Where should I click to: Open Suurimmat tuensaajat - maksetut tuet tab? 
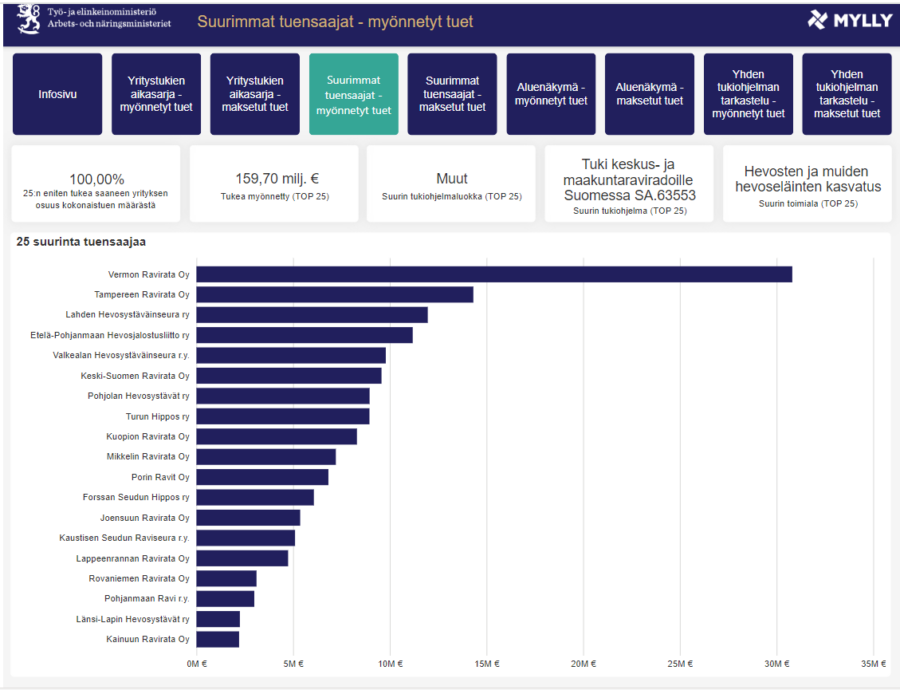coord(452,94)
